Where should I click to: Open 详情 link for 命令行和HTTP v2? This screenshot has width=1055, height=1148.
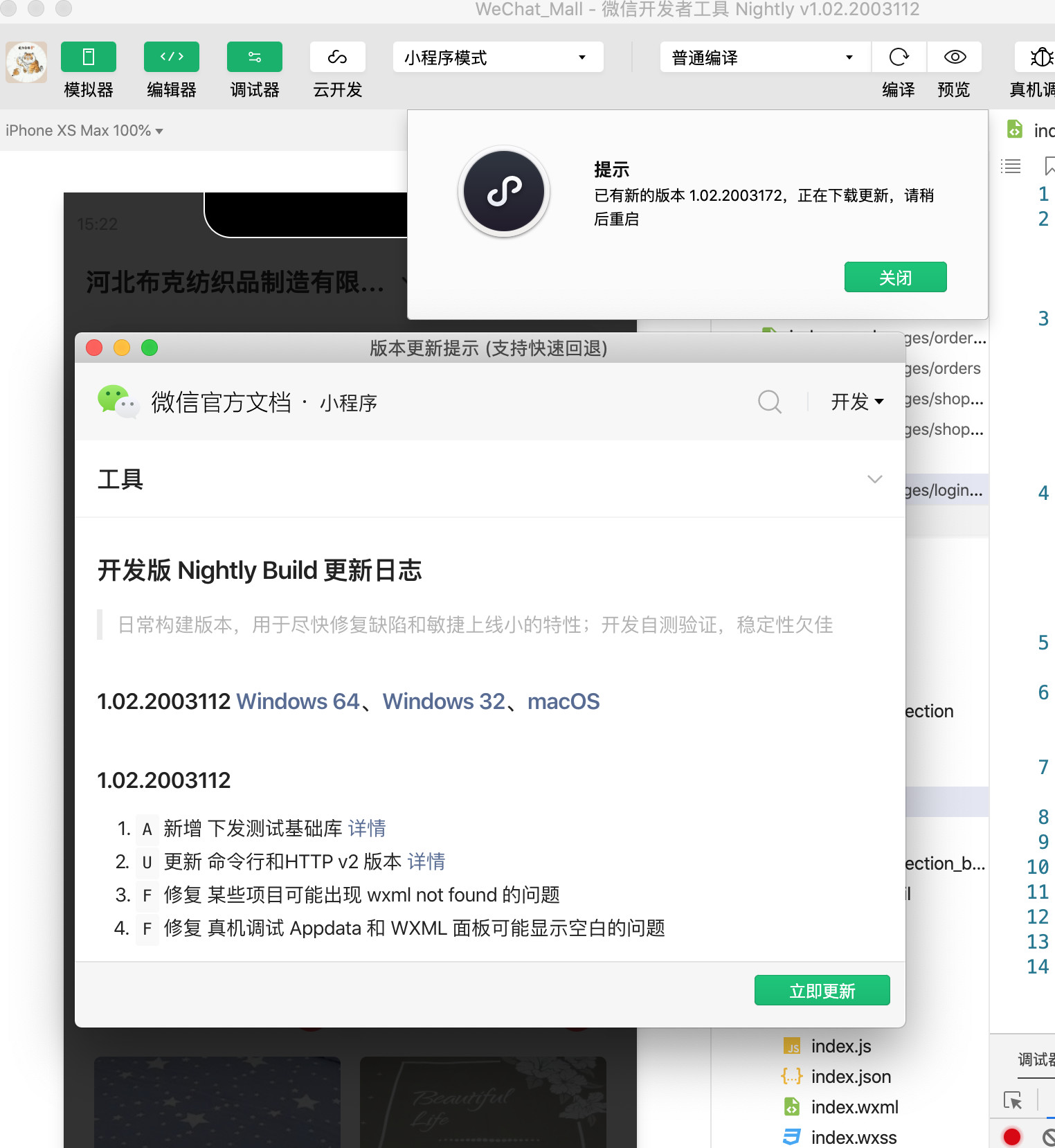click(x=426, y=861)
